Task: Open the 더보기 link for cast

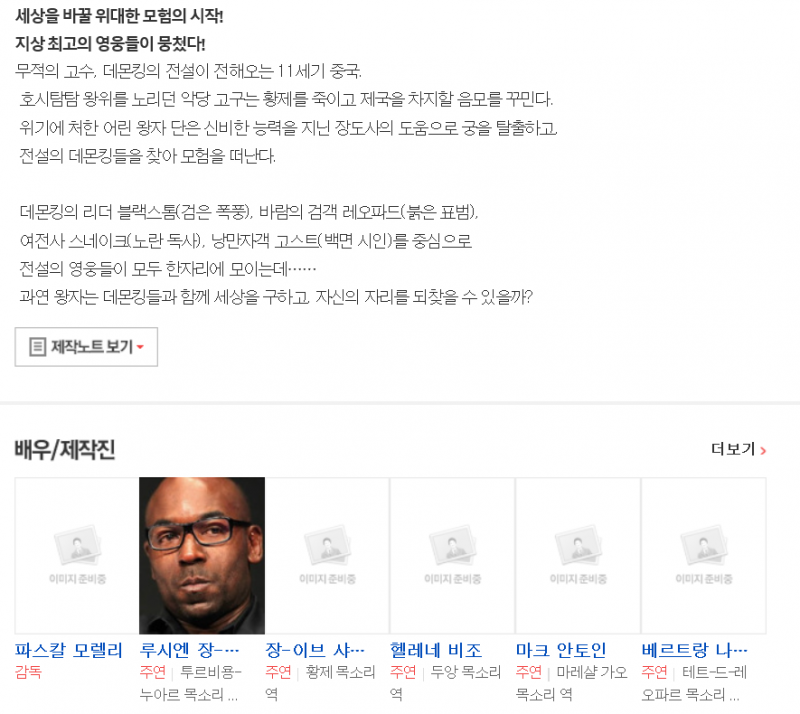Action: pyautogui.click(x=738, y=450)
